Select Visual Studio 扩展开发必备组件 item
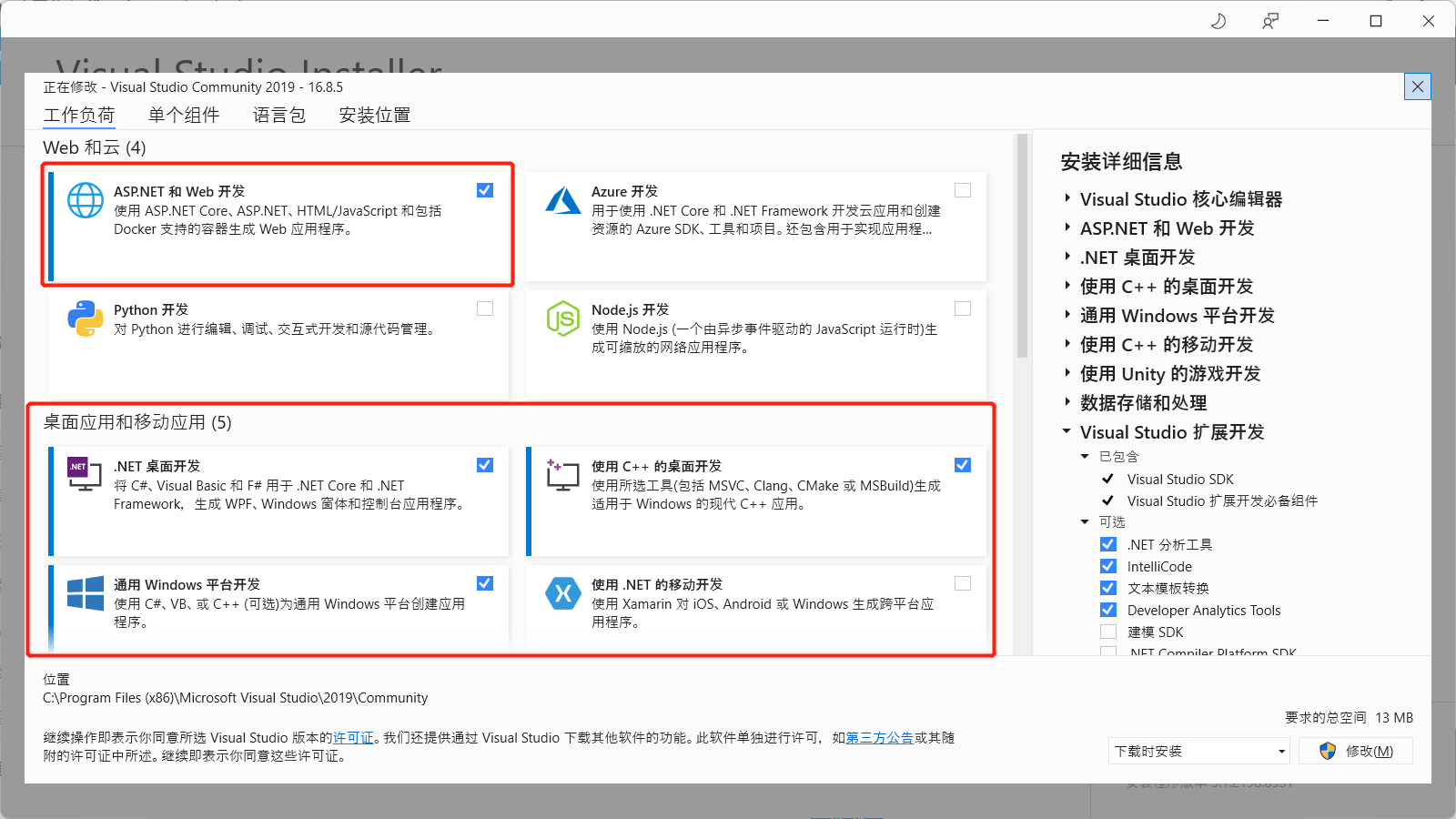 1222,500
